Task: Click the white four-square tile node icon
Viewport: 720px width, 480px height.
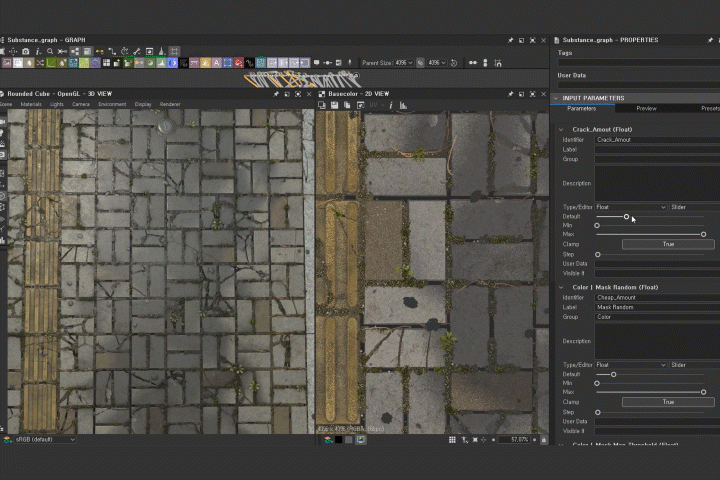Action: click(106, 63)
